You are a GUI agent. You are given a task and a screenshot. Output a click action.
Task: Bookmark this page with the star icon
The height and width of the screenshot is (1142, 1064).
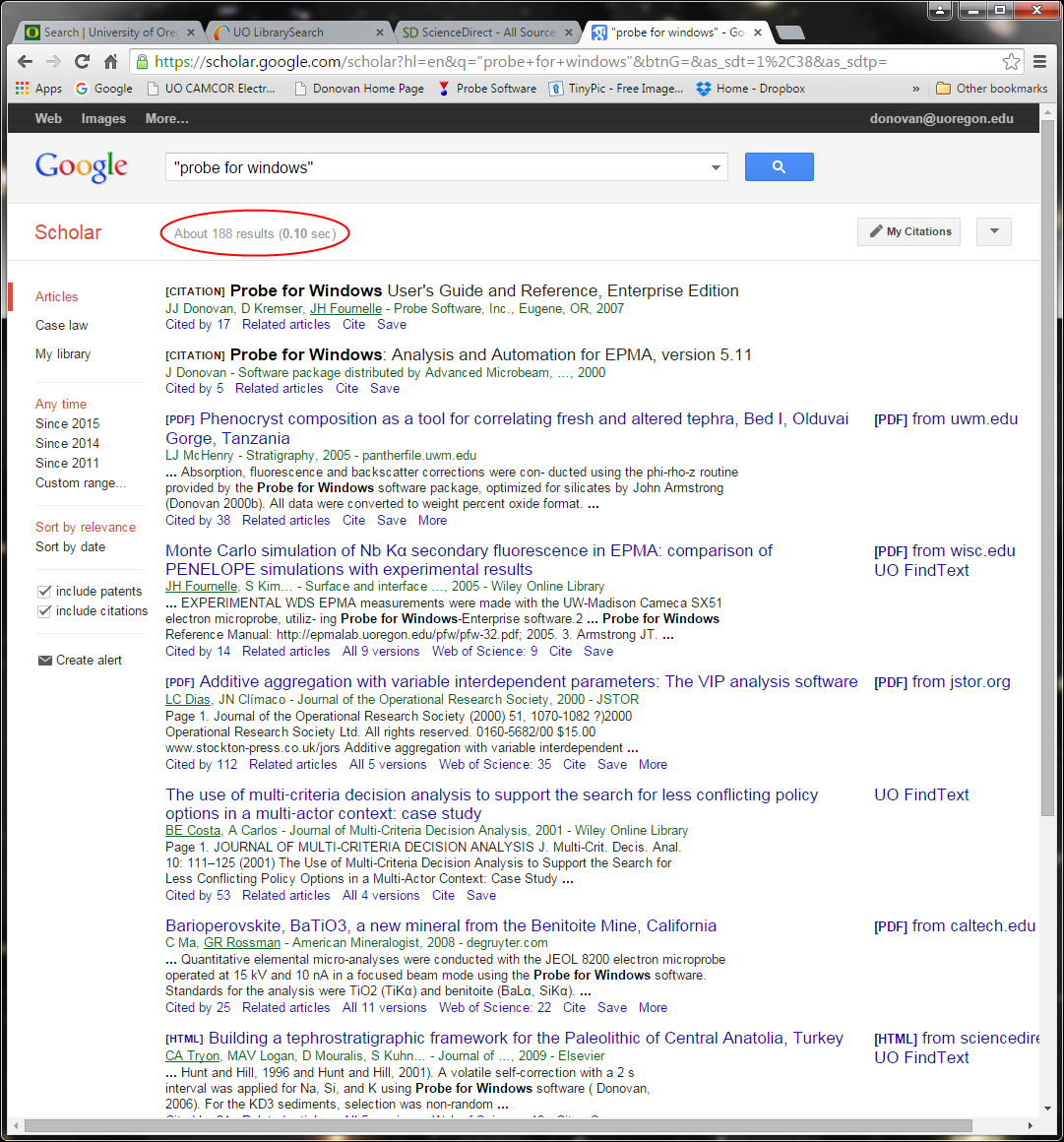pos(1011,61)
